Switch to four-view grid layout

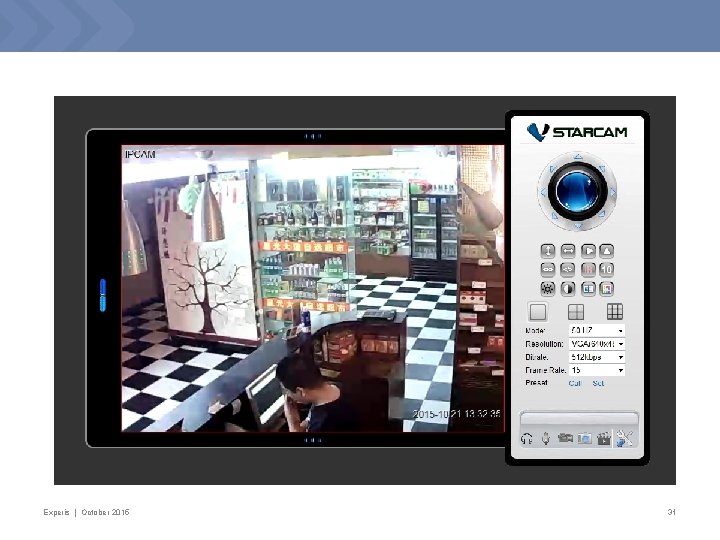pos(576,312)
